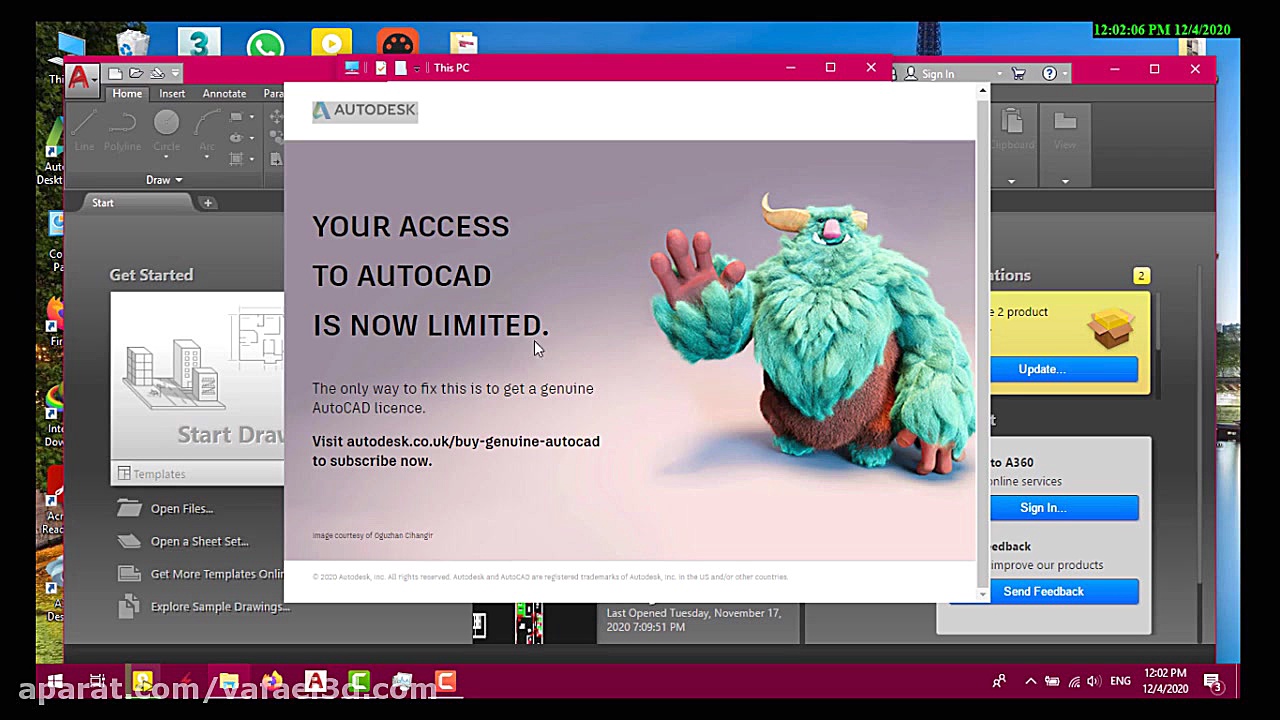This screenshot has width=1280, height=720.
Task: Click the taskbar clock showing 12:02 PM
Action: 1165,681
